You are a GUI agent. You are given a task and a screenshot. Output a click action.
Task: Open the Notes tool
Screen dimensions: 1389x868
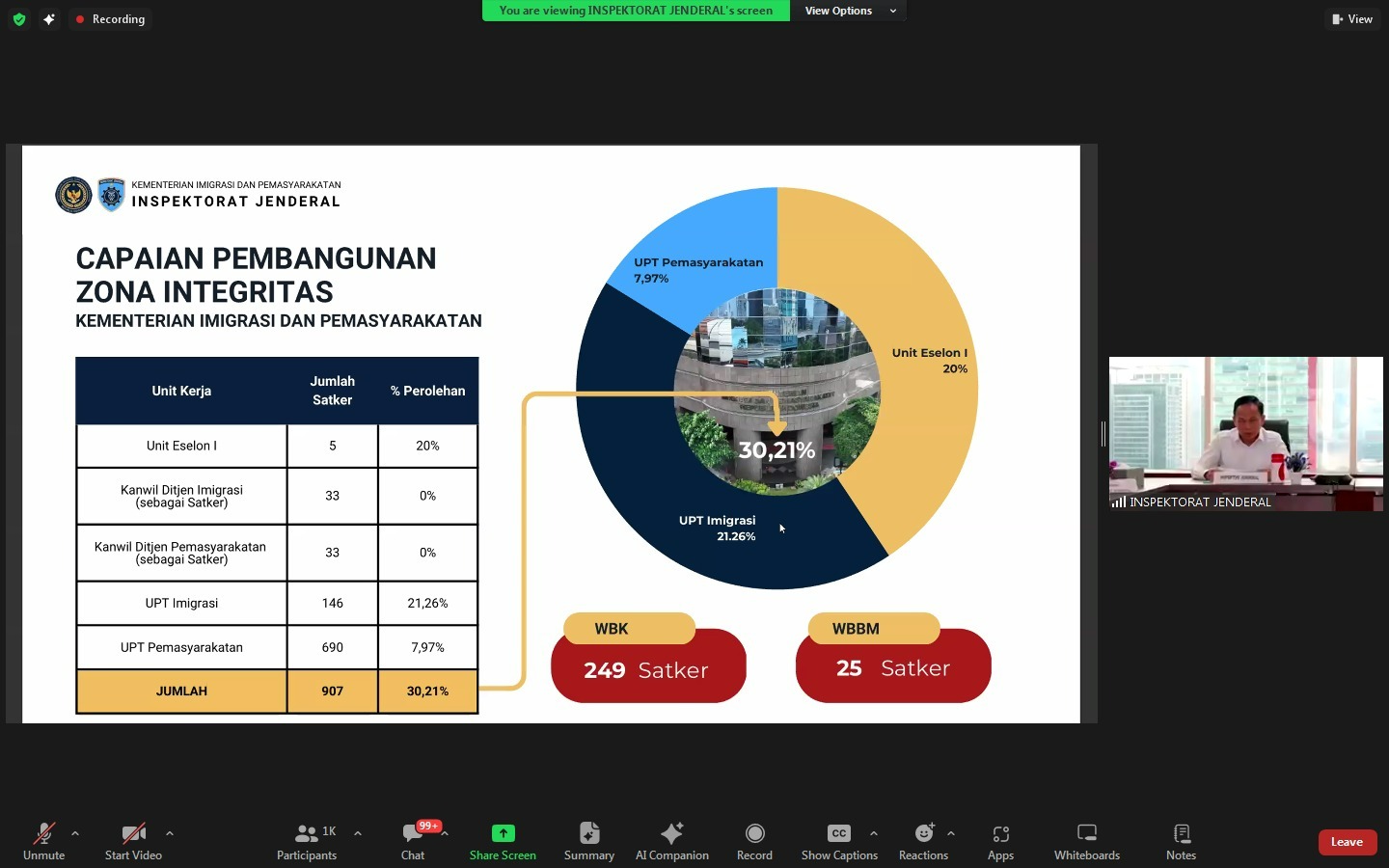point(1181,840)
